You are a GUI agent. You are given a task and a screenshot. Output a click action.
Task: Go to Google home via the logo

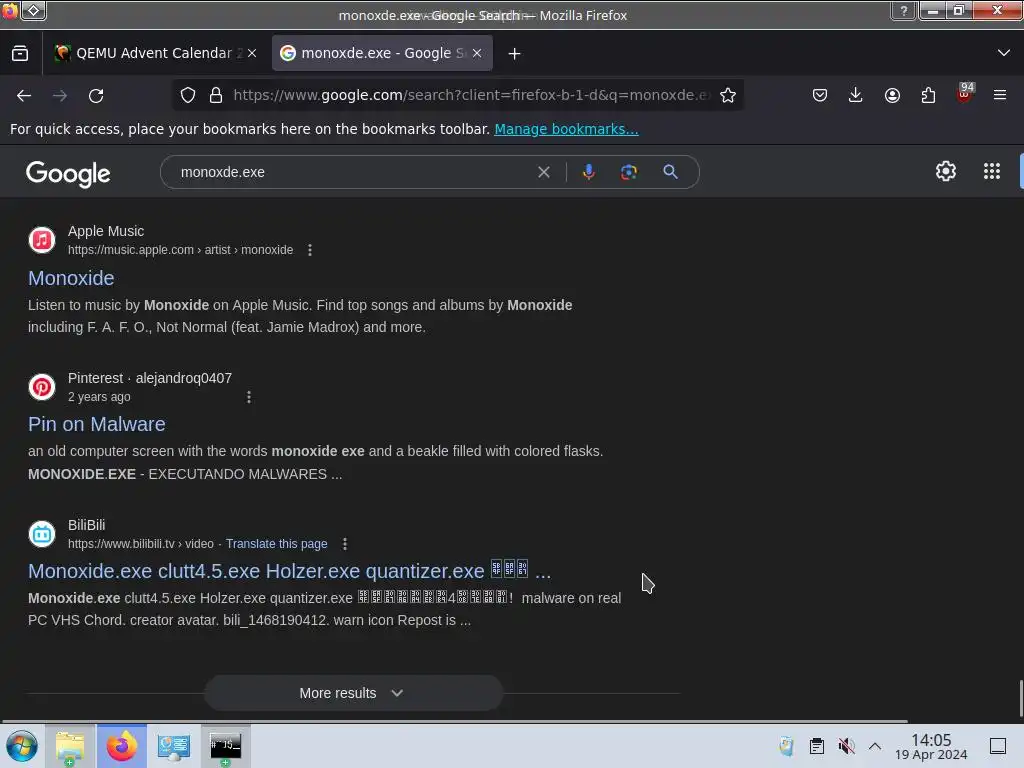68,174
